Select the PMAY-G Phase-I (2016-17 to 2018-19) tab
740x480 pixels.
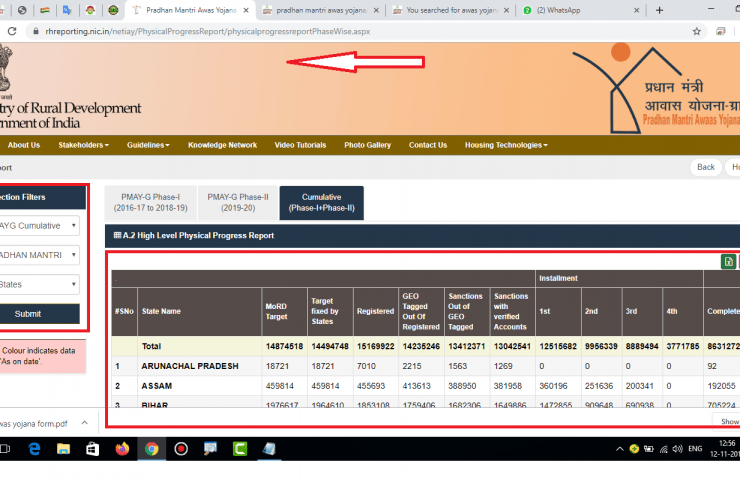[151, 202]
